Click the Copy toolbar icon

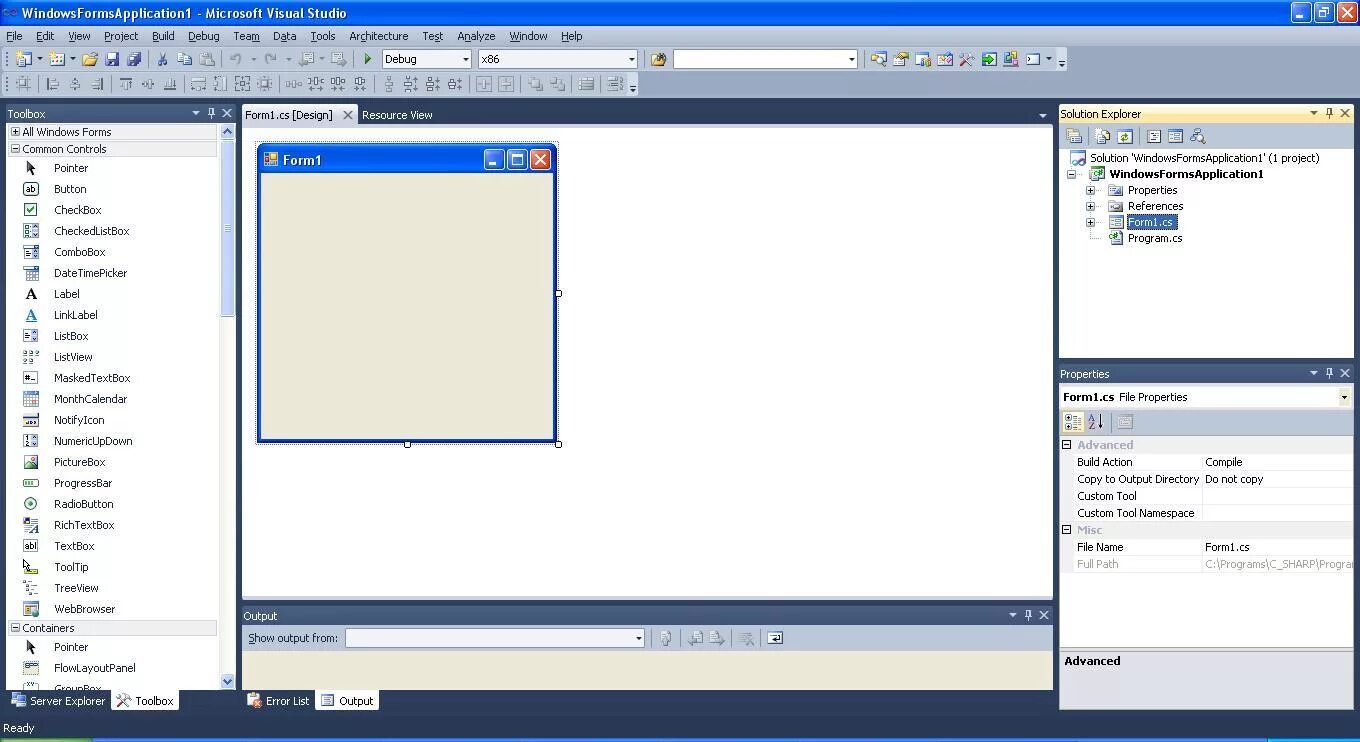coord(184,59)
